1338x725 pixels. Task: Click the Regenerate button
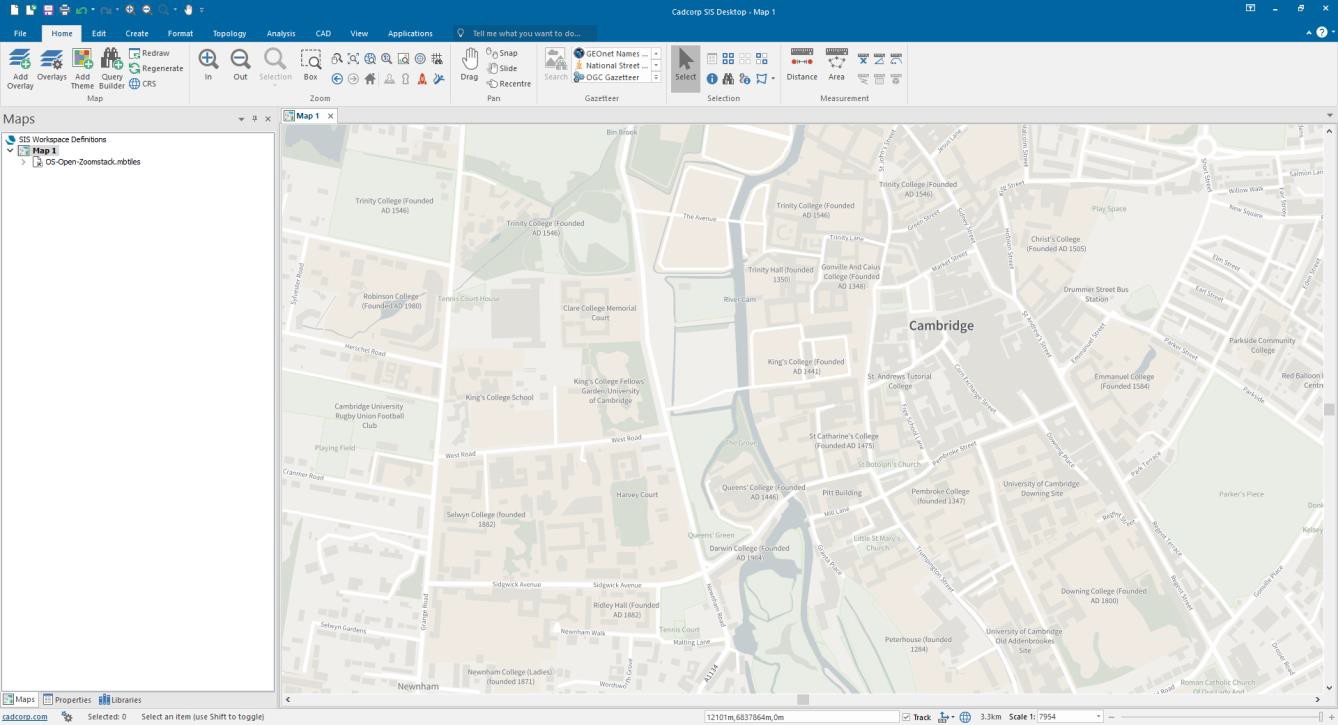pos(156,68)
